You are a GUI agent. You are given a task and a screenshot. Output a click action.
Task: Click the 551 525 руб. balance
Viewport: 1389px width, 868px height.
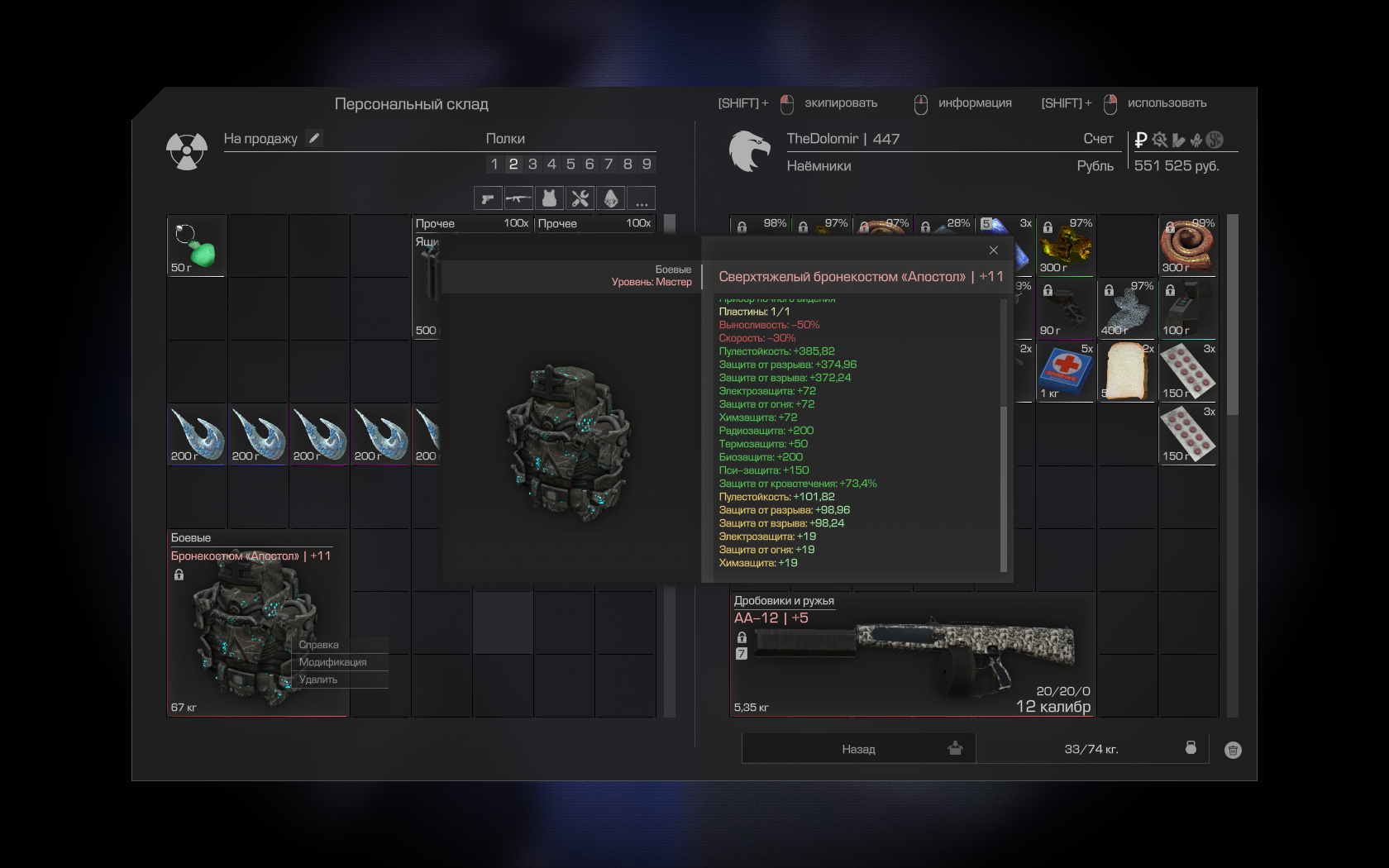pos(1177,165)
